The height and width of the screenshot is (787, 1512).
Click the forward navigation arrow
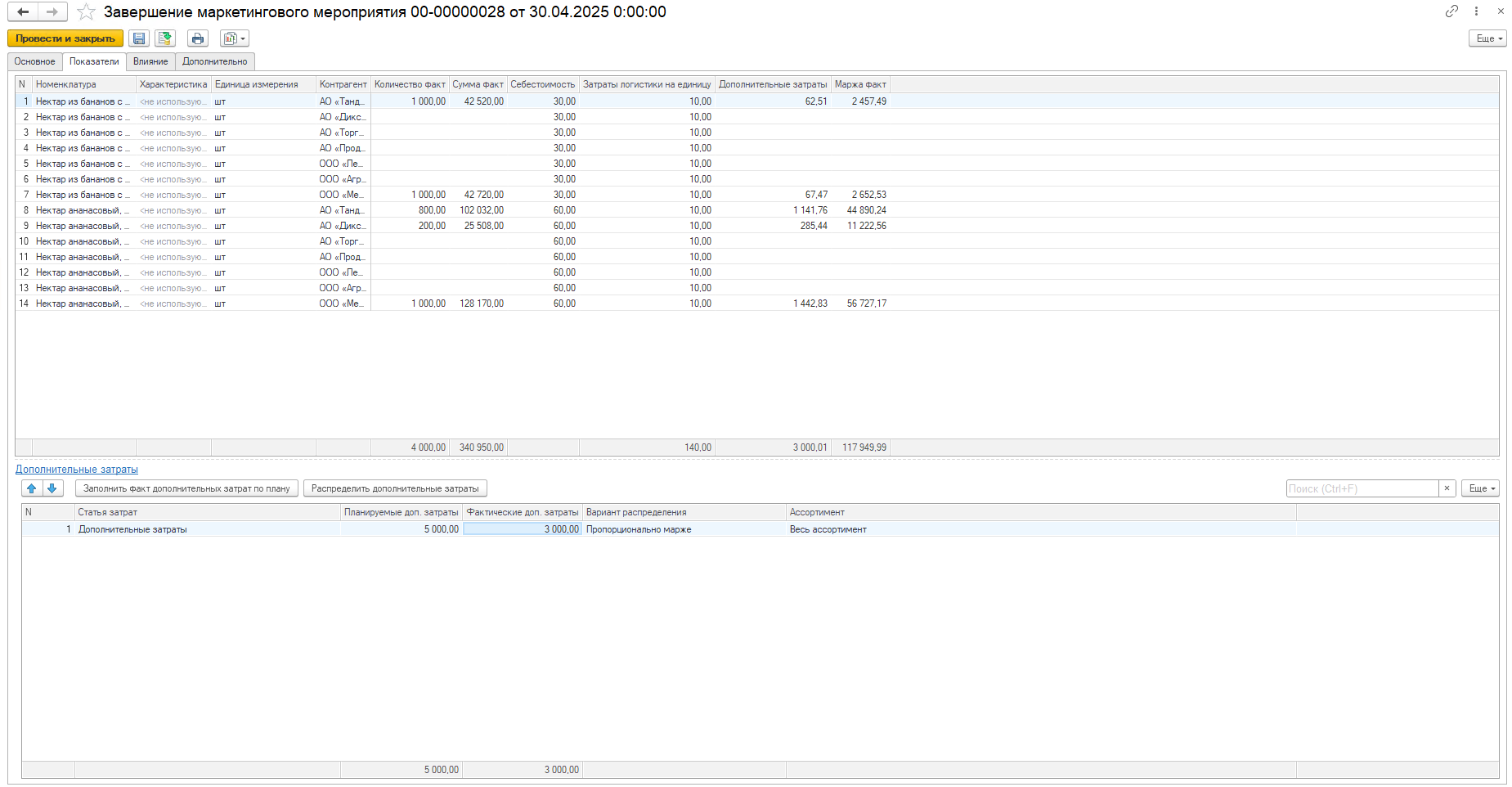click(x=52, y=12)
